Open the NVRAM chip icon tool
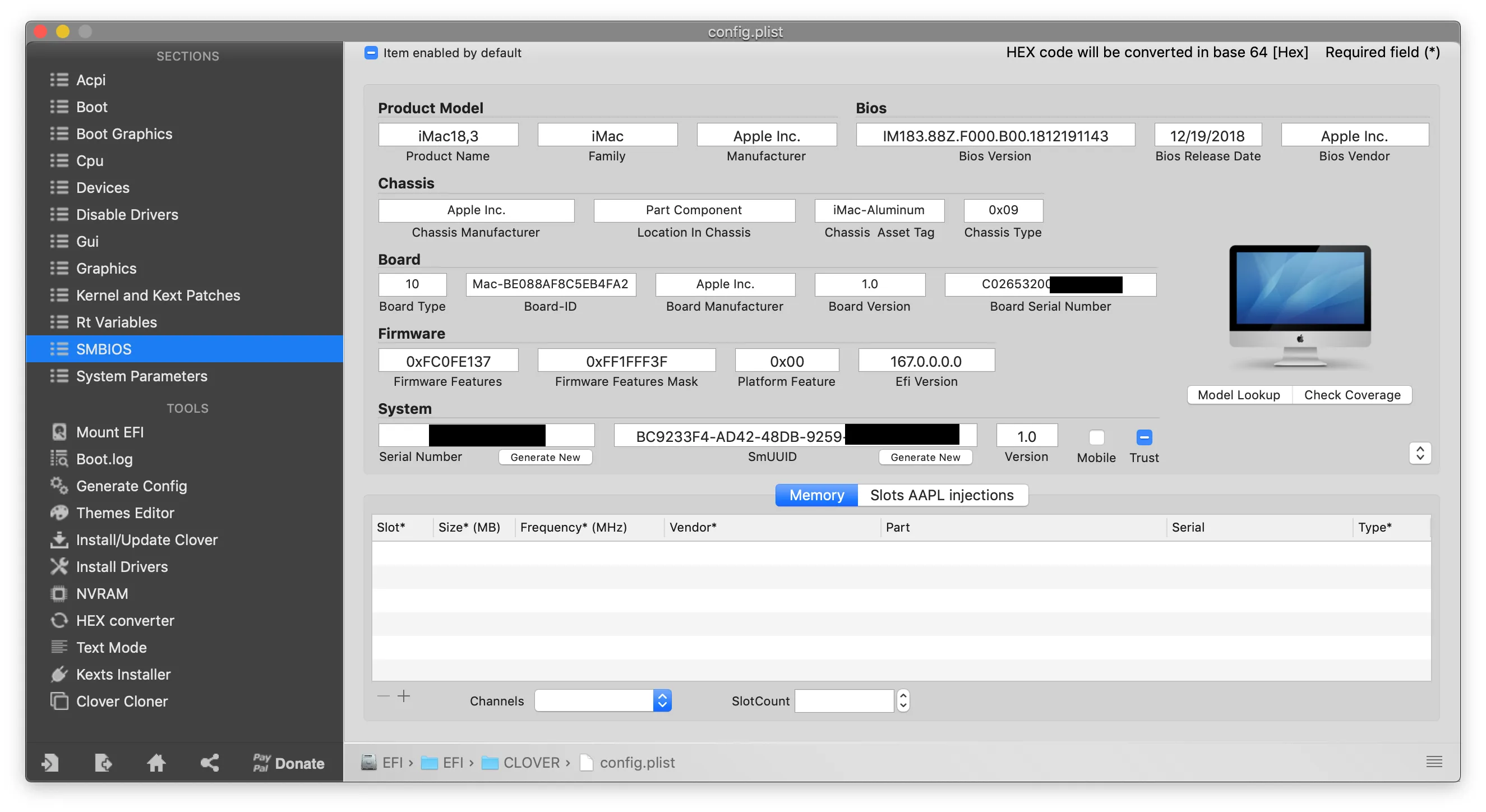 [59, 593]
